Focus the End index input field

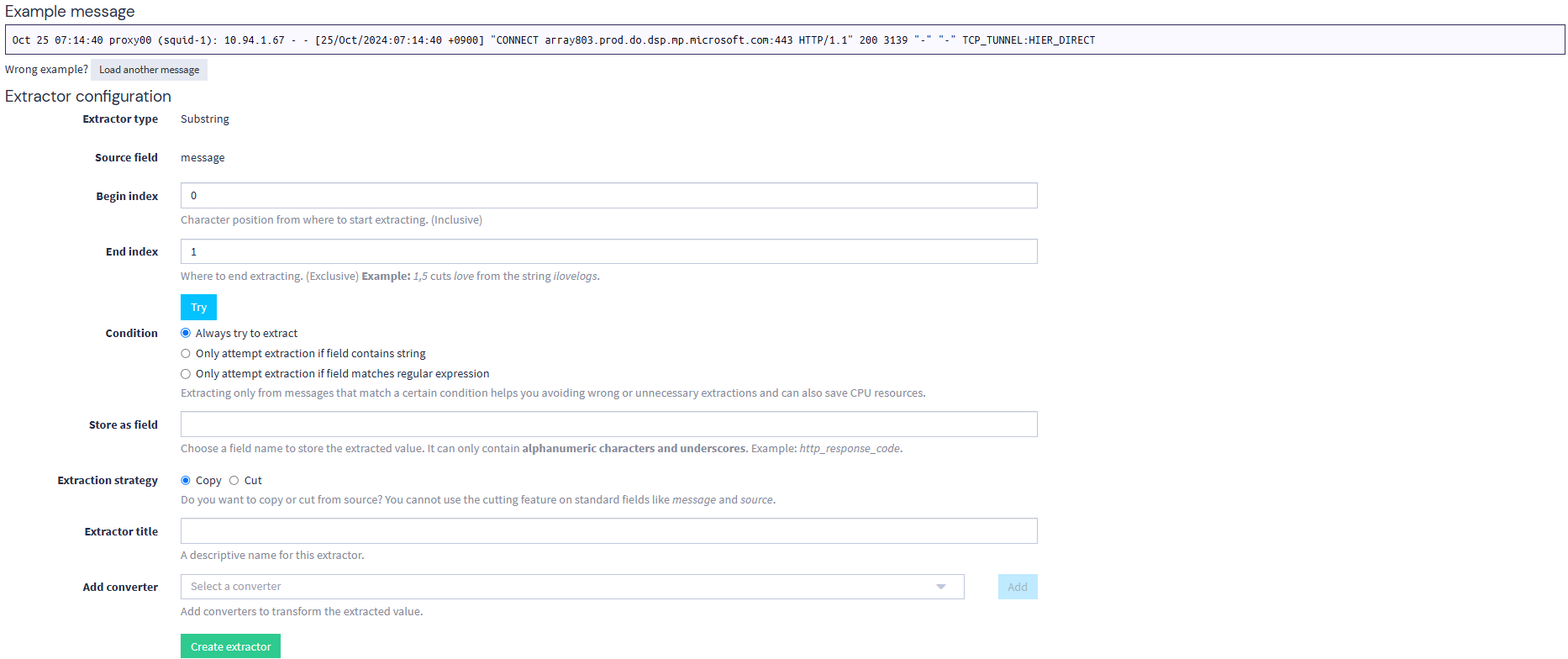pos(608,251)
